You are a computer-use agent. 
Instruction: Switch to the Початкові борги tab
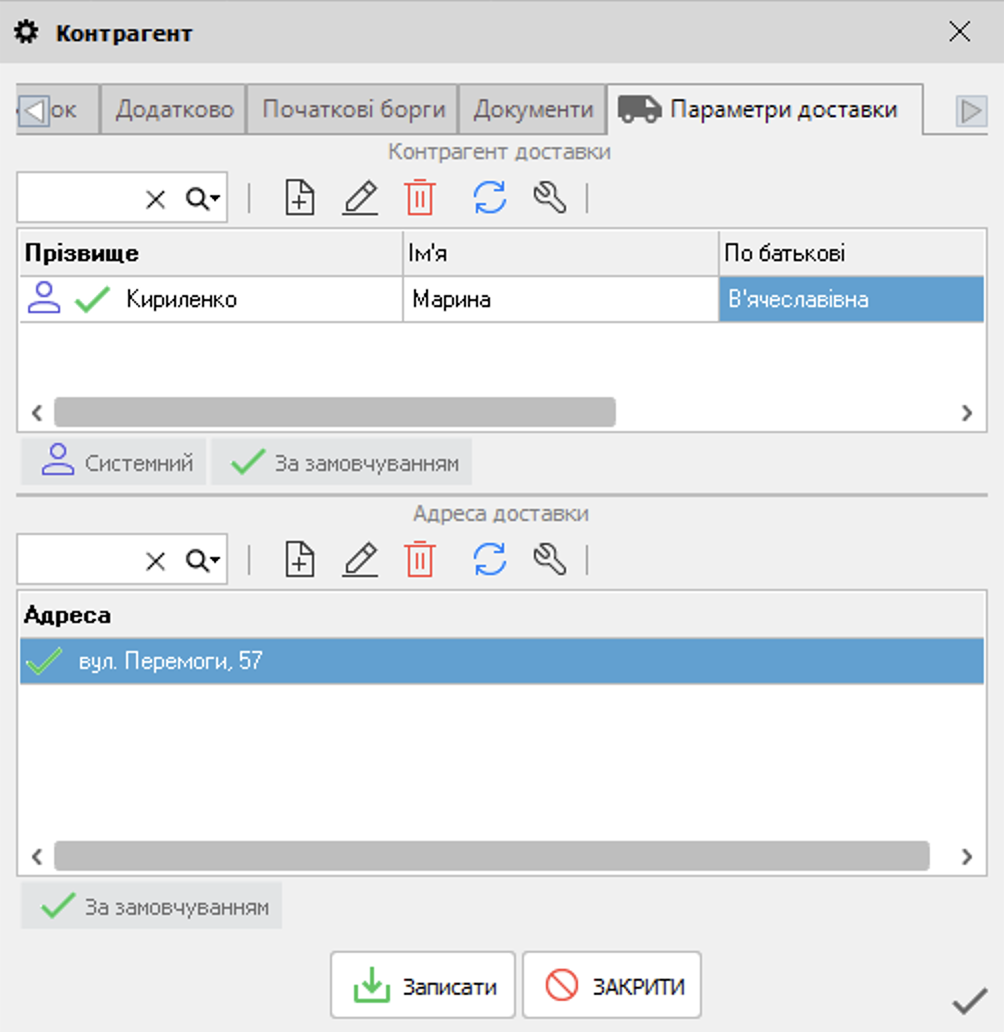coord(353,109)
